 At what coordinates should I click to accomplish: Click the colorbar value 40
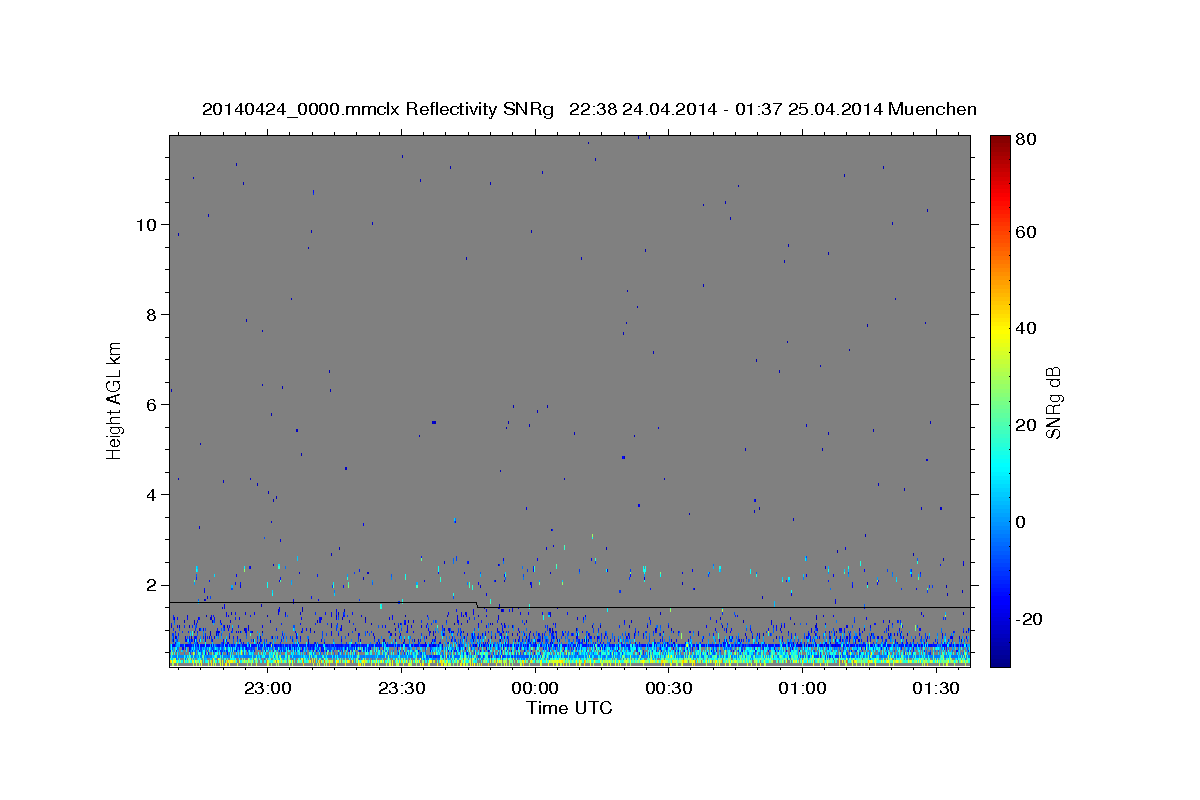(1025, 328)
